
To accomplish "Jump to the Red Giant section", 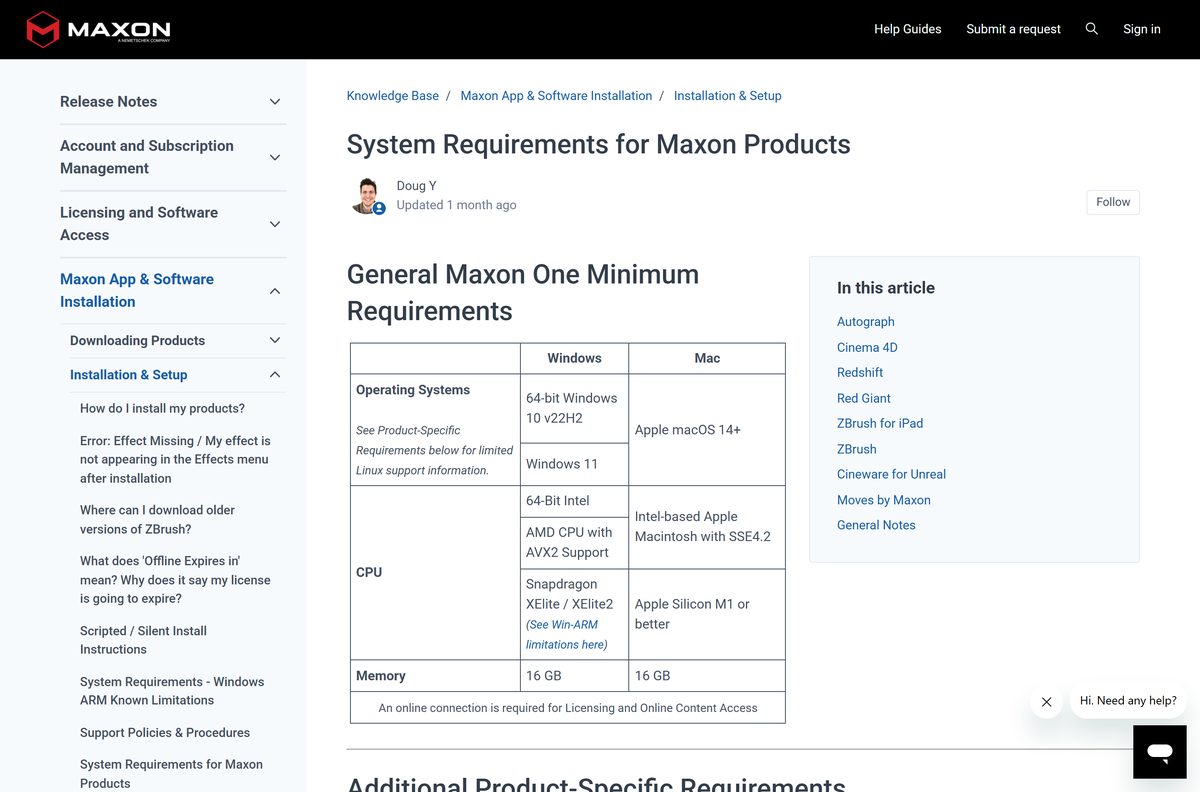I will coord(864,398).
